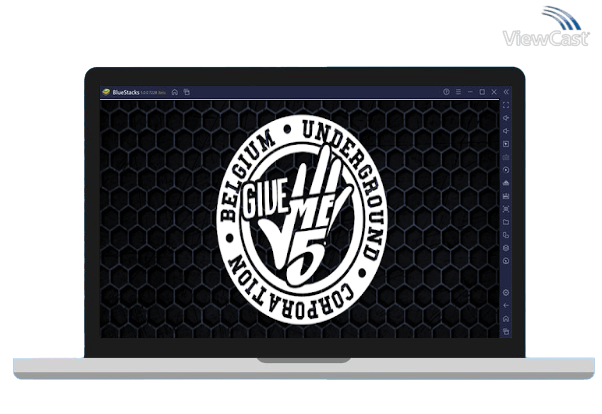Open the multi-instance icon in title bar
The height and width of the screenshot is (414, 602).
pos(187,92)
